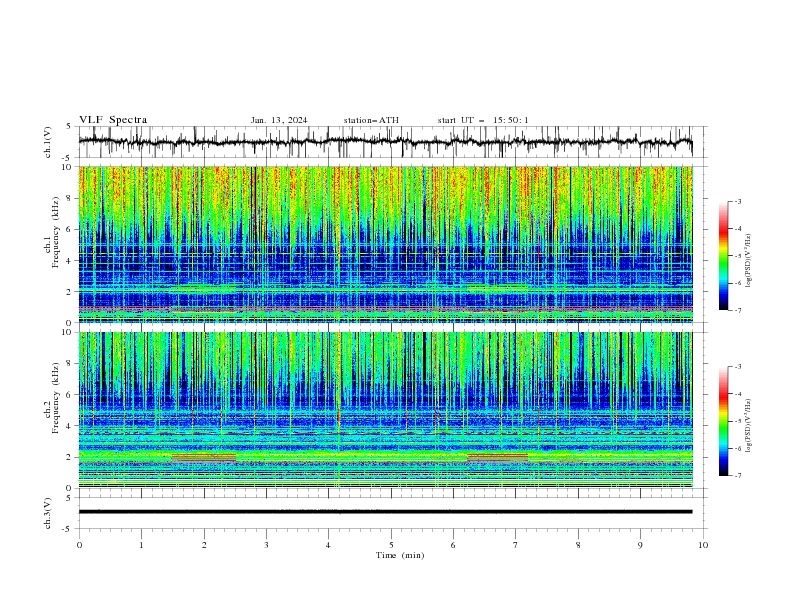Screen dimensions: 792x612
Task: Click the "ch.1(V)" waveform axis label
Action: click(48, 142)
